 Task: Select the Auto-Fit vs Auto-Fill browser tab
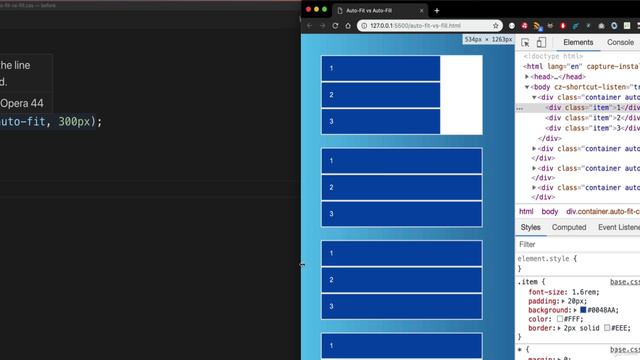[x=380, y=11]
